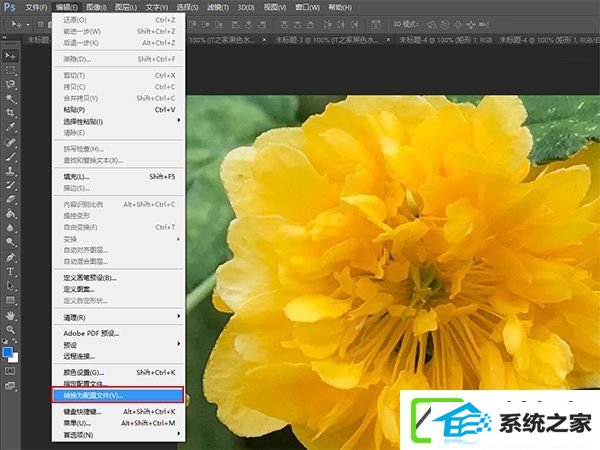Select the Eraser tool
Image resolution: width=600 pixels, height=450 pixels.
[10, 199]
